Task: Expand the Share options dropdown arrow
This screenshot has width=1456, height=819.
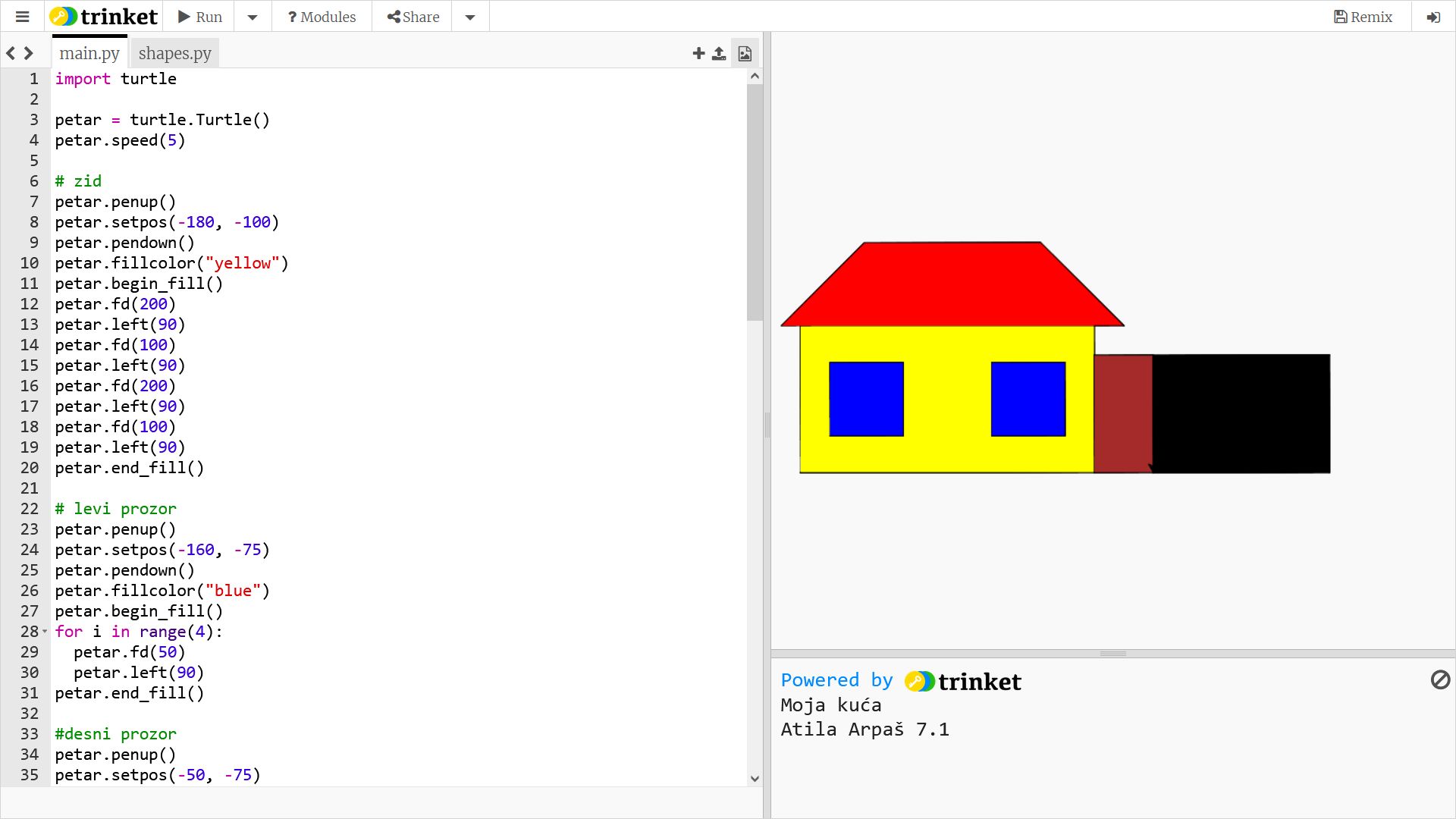Action: (x=470, y=17)
